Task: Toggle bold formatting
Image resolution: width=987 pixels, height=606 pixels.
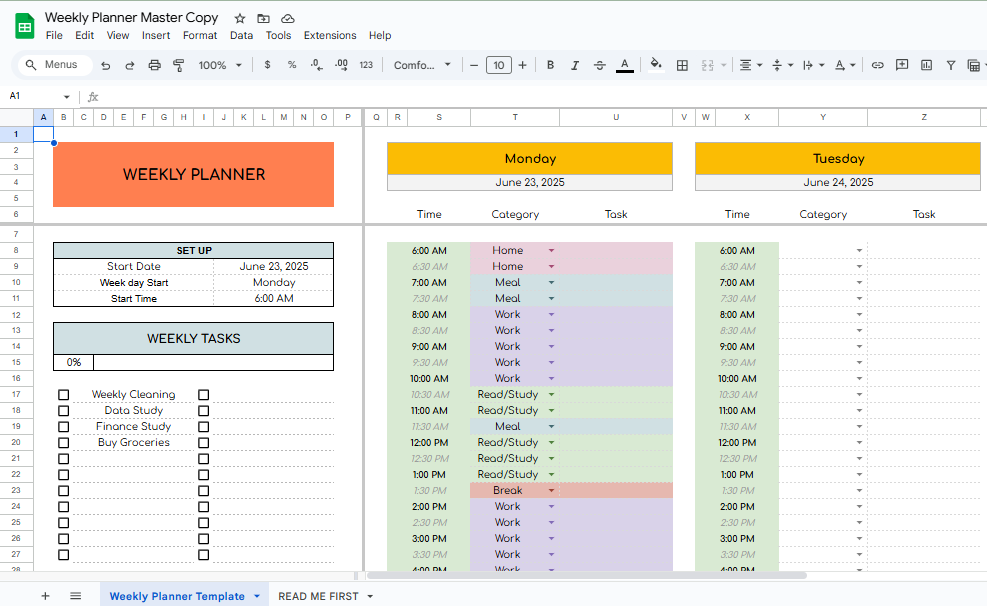Action: coord(550,65)
